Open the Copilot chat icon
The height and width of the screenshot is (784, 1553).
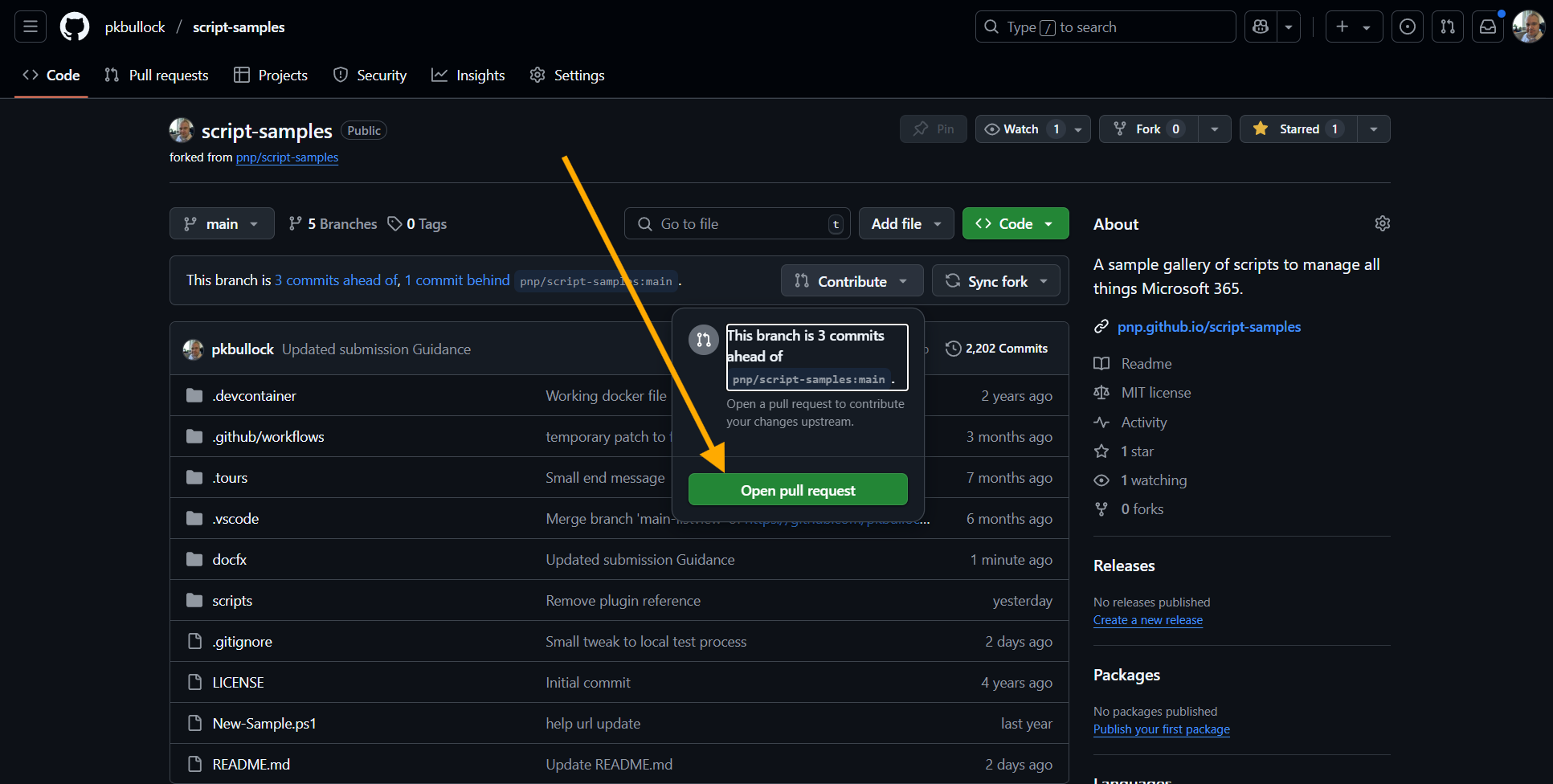click(x=1261, y=27)
